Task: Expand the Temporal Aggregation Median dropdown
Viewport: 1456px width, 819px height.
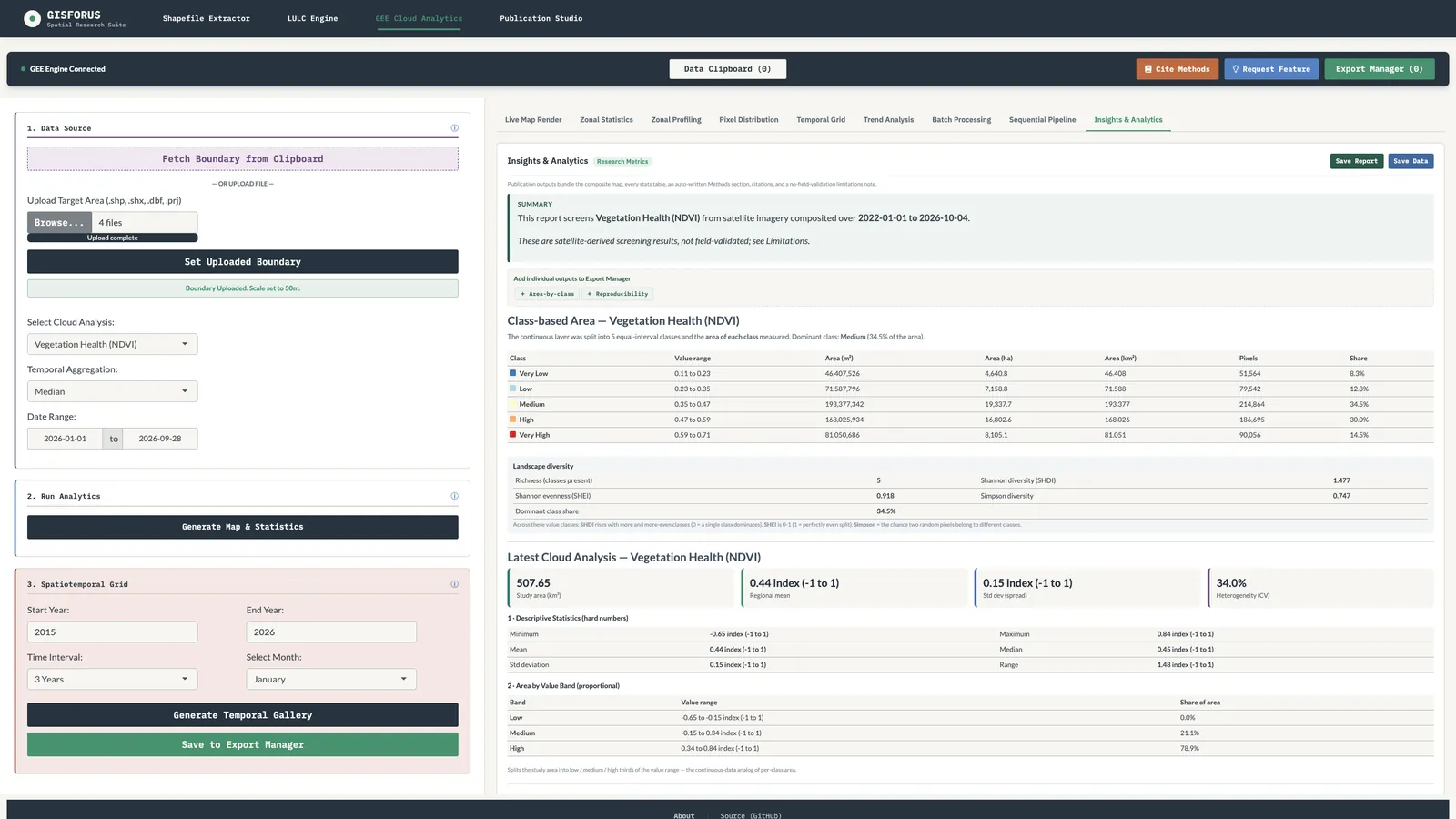Action: point(112,391)
